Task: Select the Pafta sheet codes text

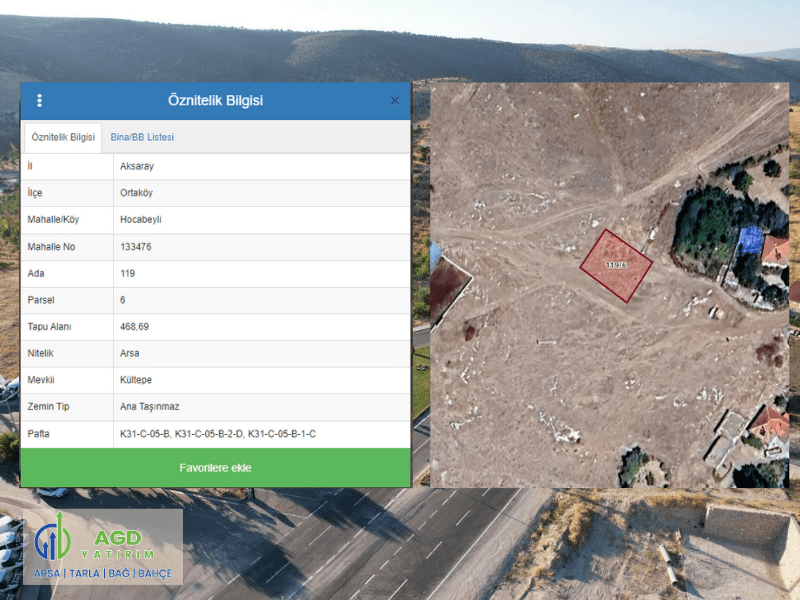Action: [x=217, y=434]
